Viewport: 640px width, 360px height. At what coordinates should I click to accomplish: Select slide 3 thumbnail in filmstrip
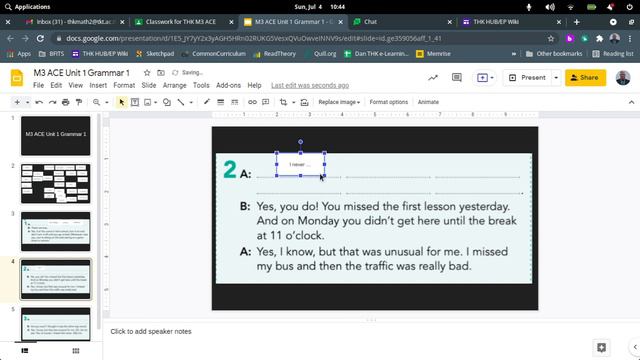click(56, 231)
